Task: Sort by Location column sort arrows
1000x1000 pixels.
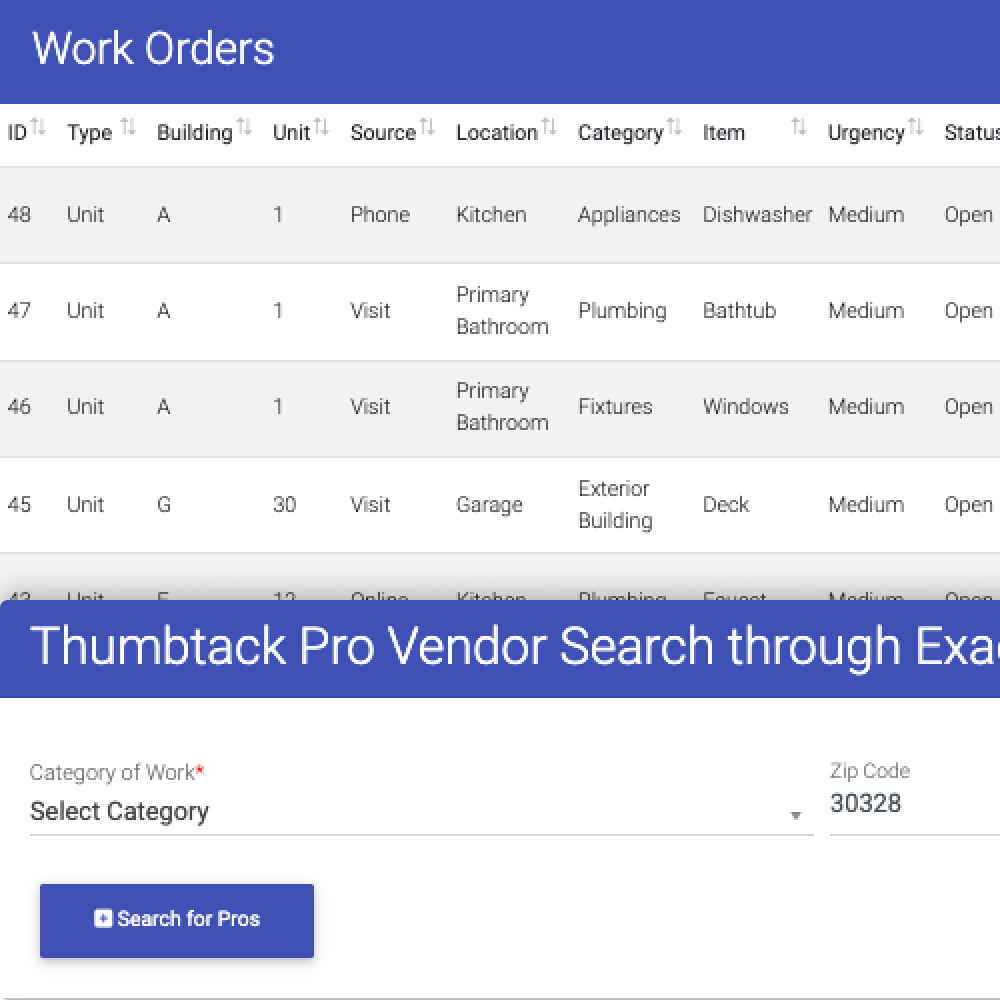Action: point(549,127)
